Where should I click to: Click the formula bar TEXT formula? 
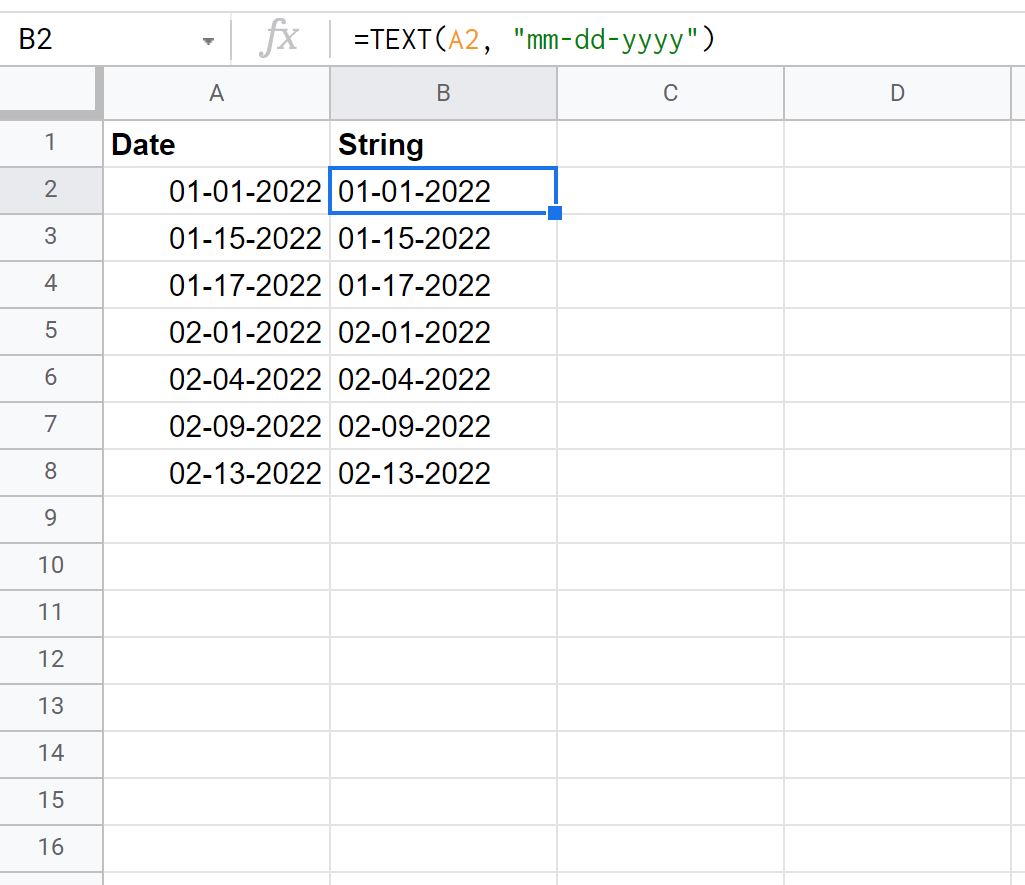coord(534,40)
